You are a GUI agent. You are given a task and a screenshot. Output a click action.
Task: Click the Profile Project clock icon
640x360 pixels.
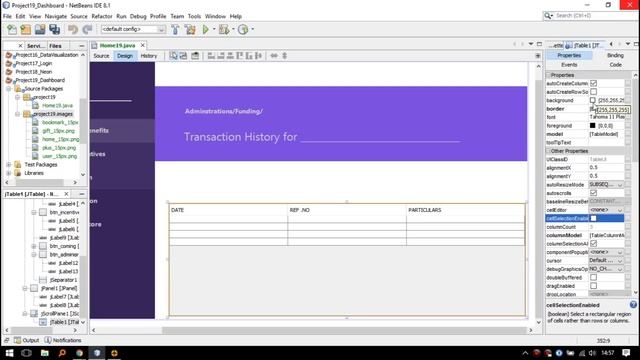pos(243,29)
